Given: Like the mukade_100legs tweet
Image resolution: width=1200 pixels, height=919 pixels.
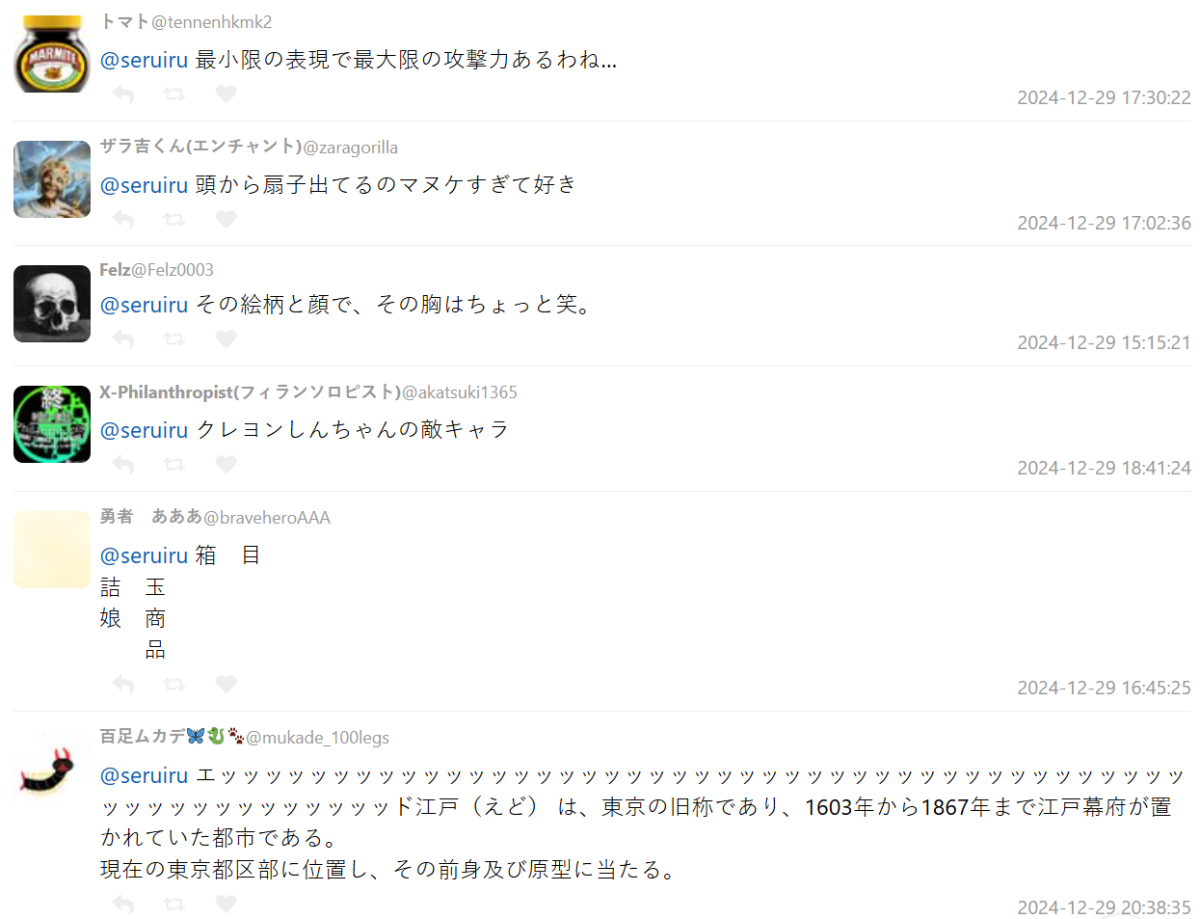Looking at the screenshot, I should point(226,905).
